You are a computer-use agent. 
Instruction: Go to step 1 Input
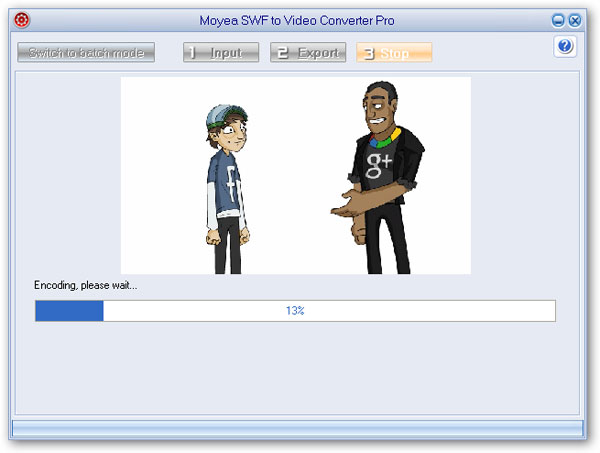point(221,52)
